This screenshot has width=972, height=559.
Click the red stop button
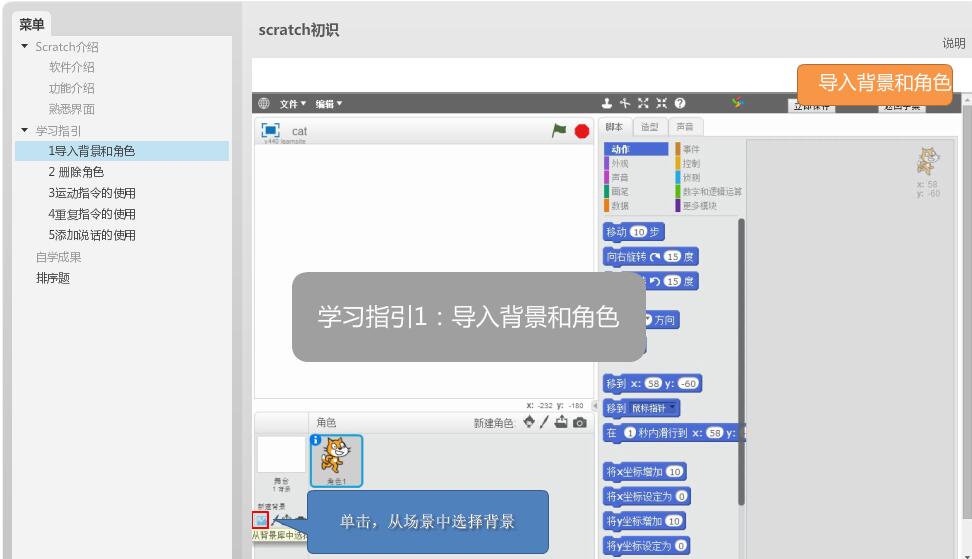[581, 131]
